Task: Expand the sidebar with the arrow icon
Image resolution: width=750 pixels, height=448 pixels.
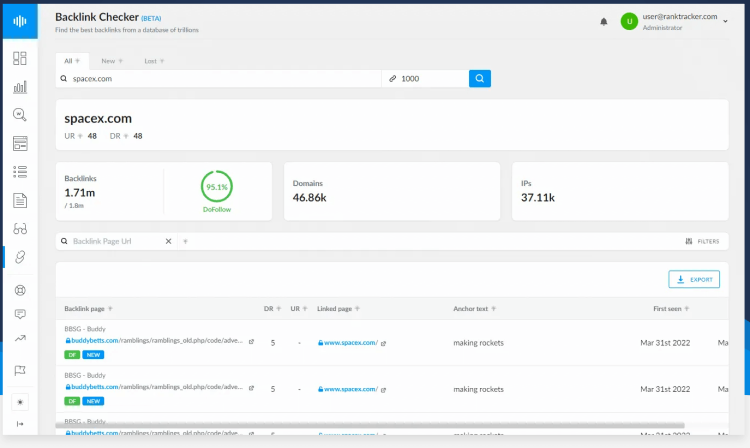Action: (x=20, y=424)
